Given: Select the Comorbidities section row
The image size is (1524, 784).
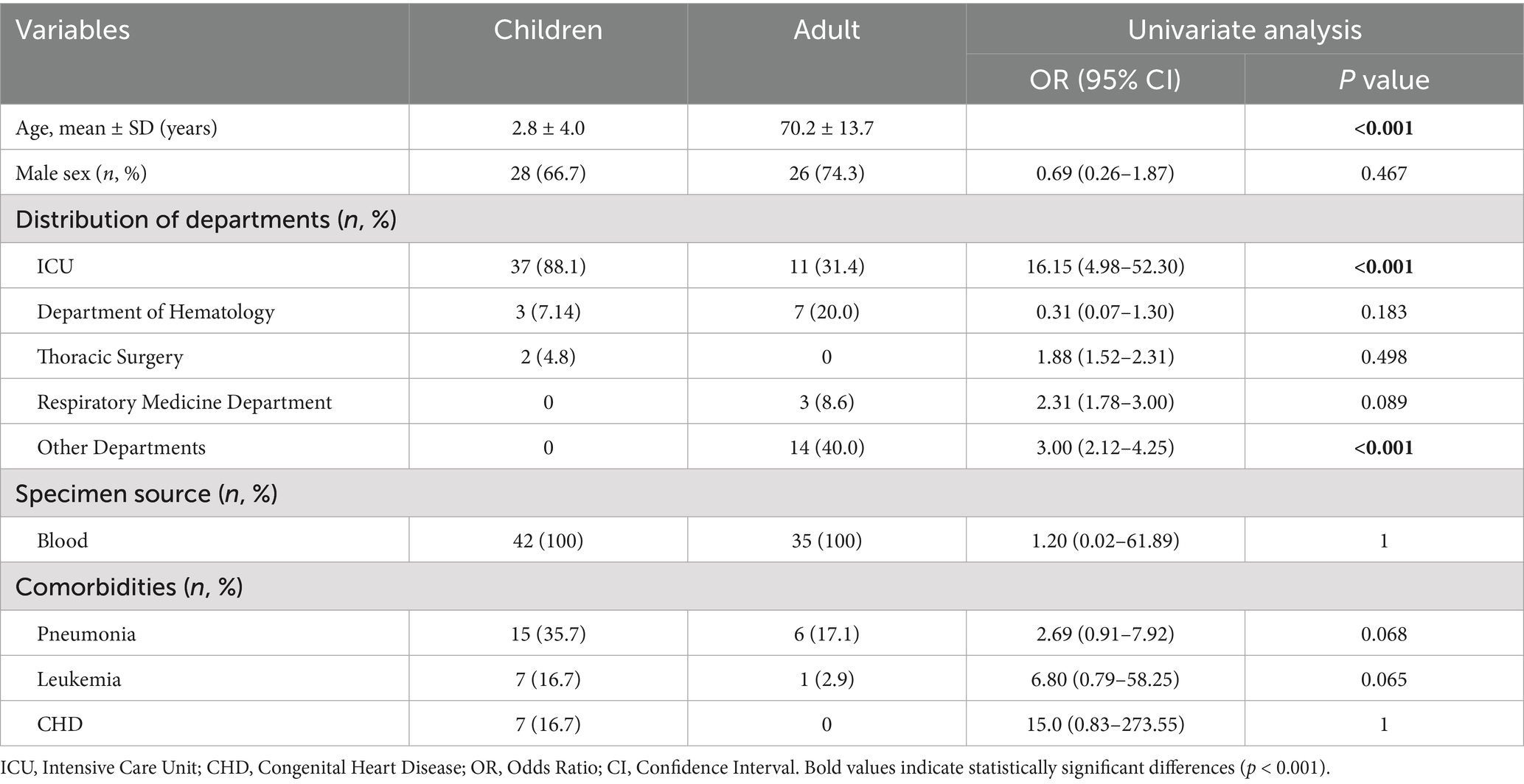Looking at the screenshot, I should point(129,587).
